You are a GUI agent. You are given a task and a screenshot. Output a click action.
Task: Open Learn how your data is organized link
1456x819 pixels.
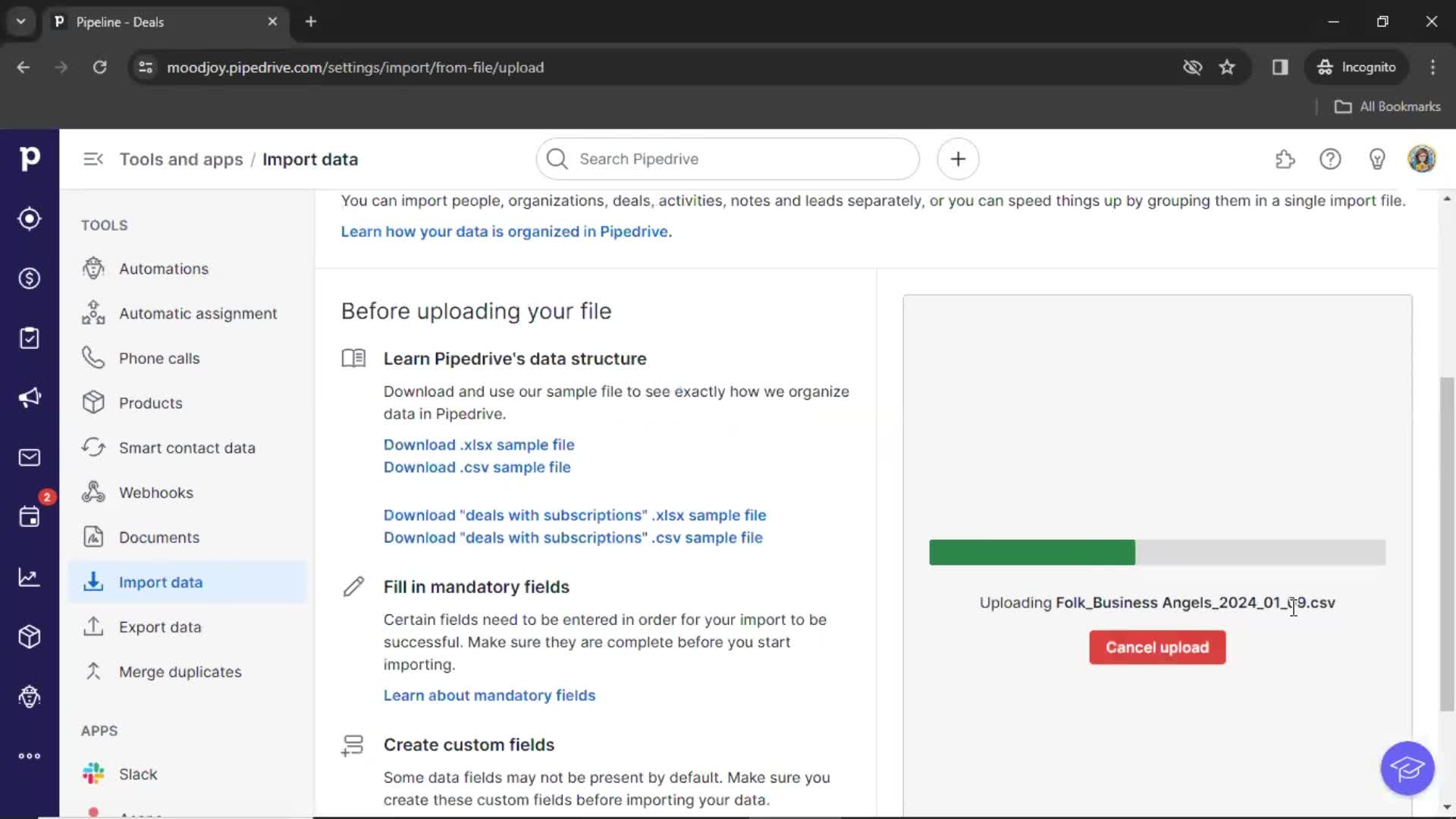[x=506, y=231]
